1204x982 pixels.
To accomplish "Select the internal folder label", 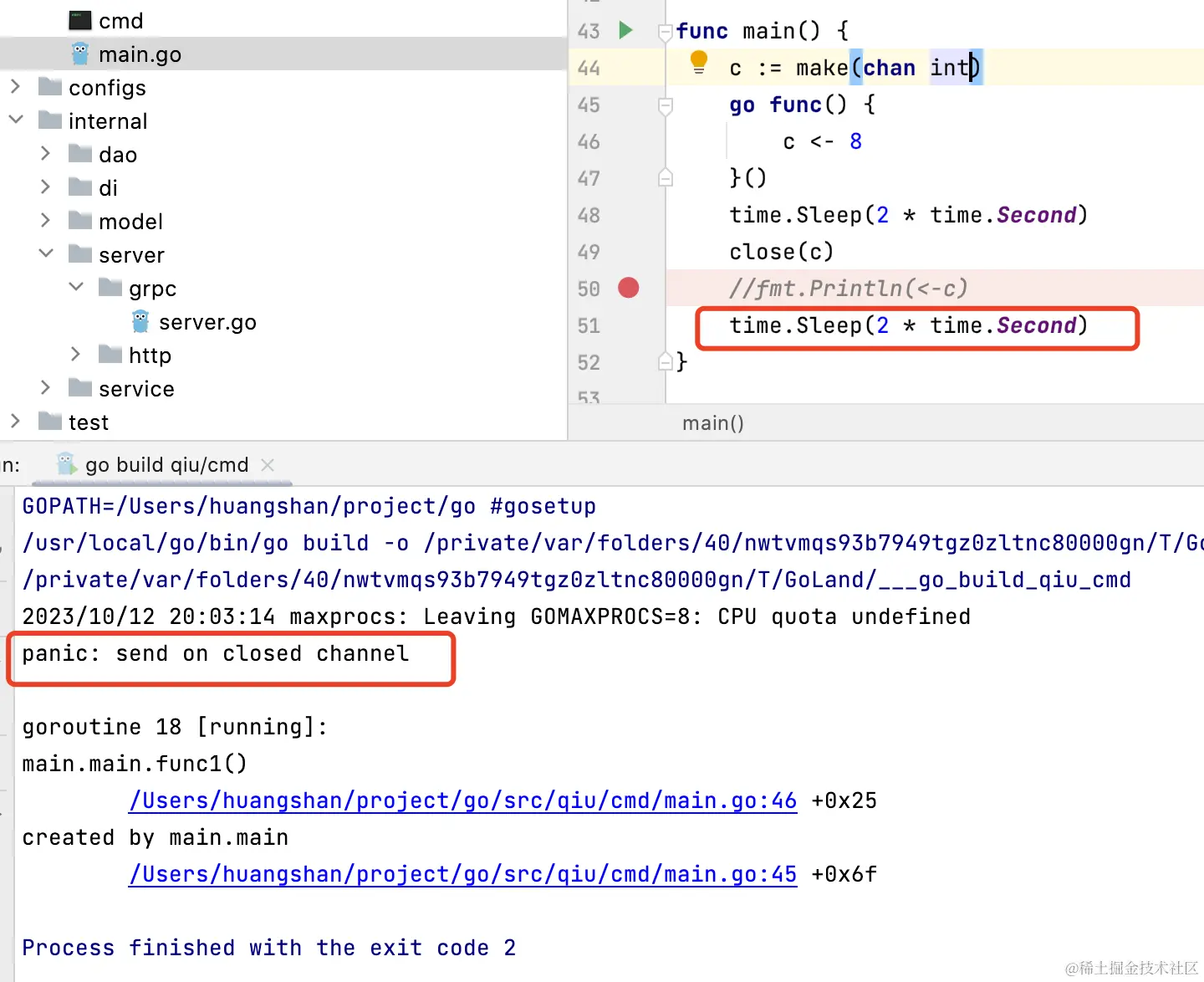I will click(x=108, y=121).
